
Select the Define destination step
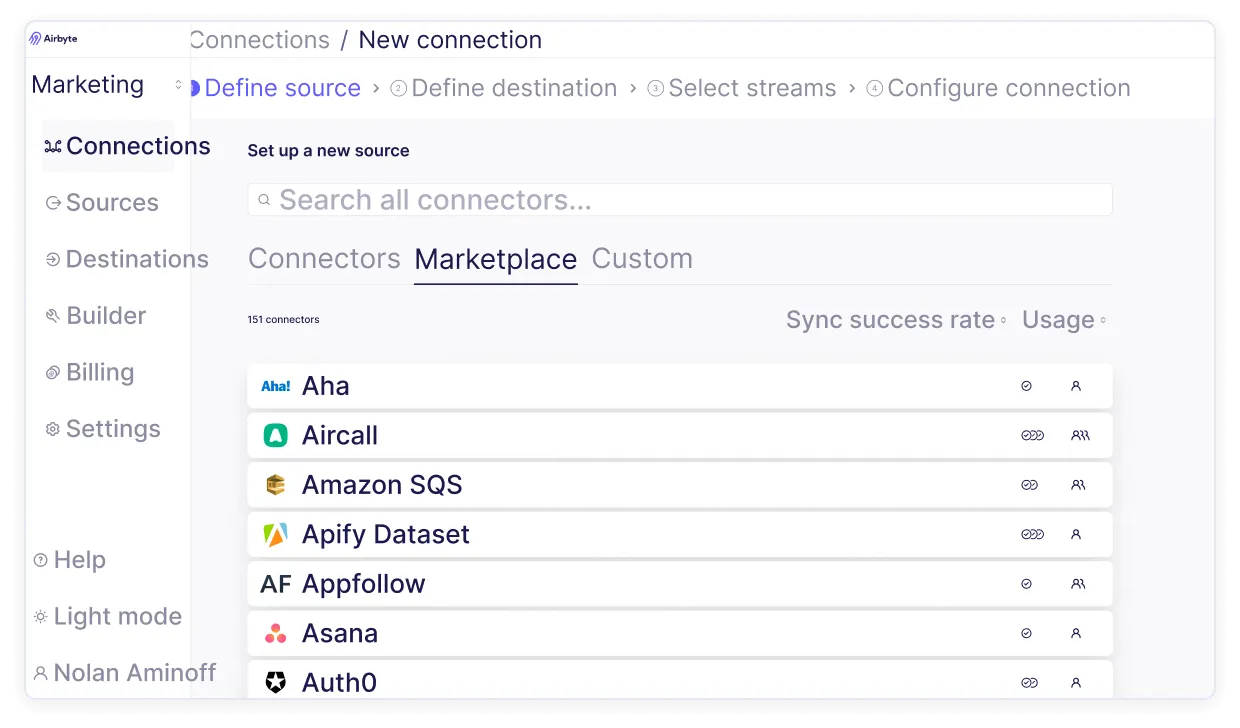[x=504, y=88]
